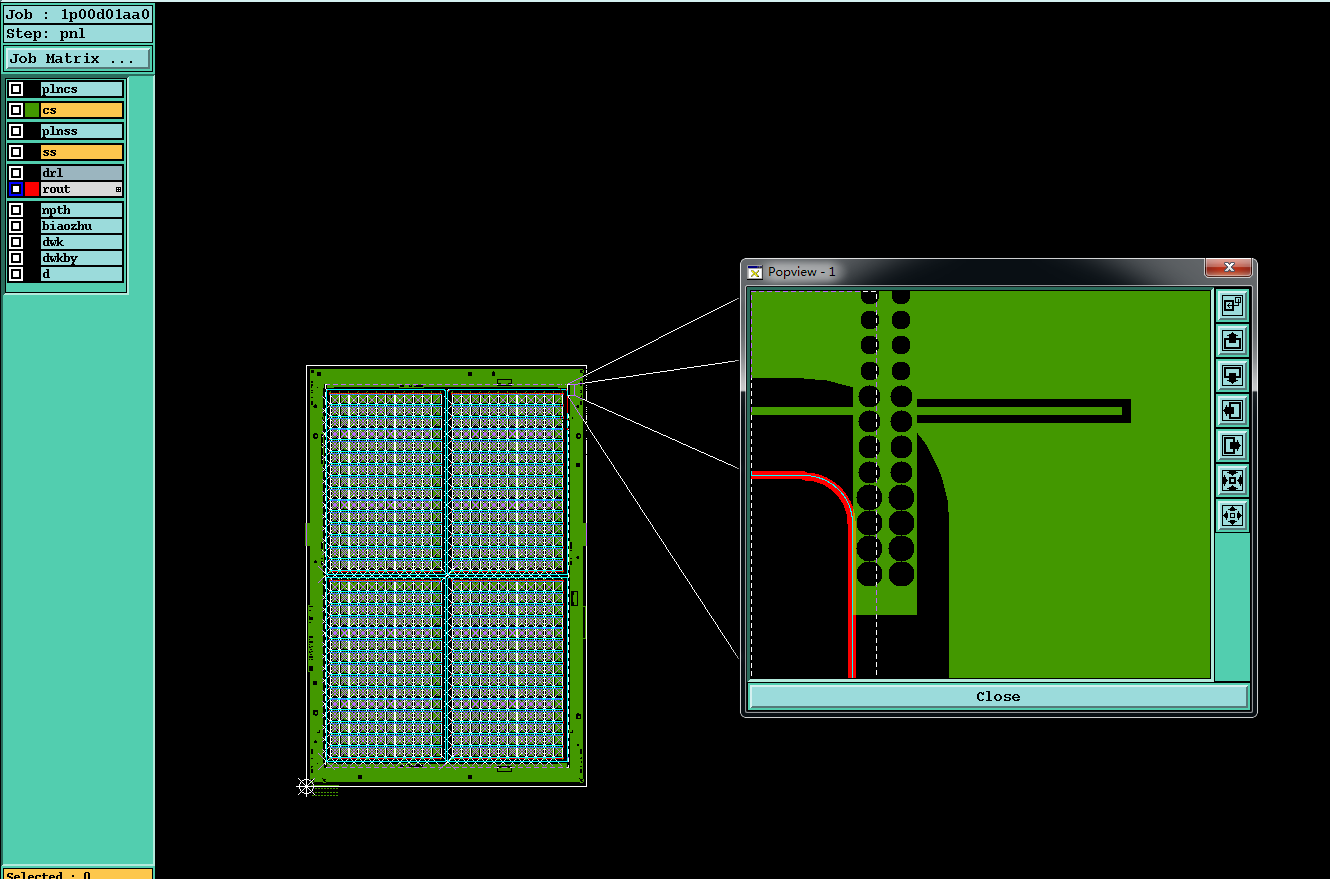Click the Step: pnl label
Image resolution: width=1330 pixels, height=879 pixels.
(x=78, y=33)
